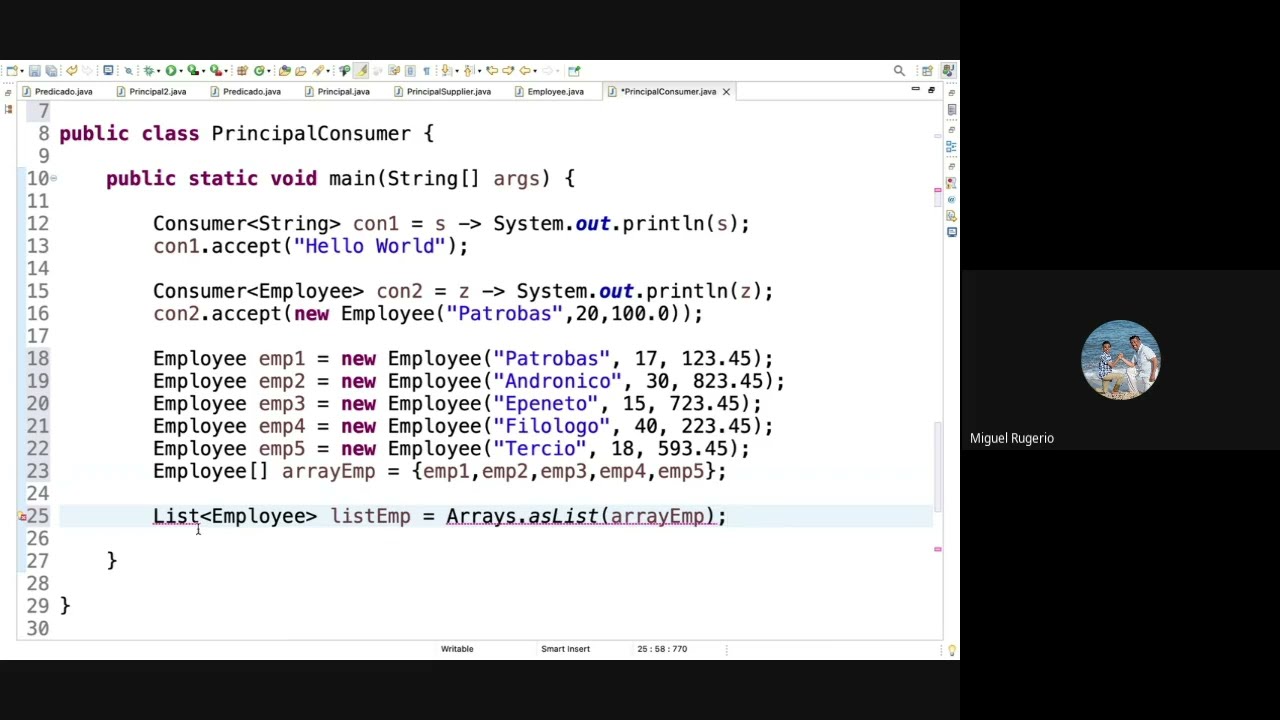Click Miguel Rugerio profile picture
This screenshot has width=1280, height=720.
[x=1120, y=360]
